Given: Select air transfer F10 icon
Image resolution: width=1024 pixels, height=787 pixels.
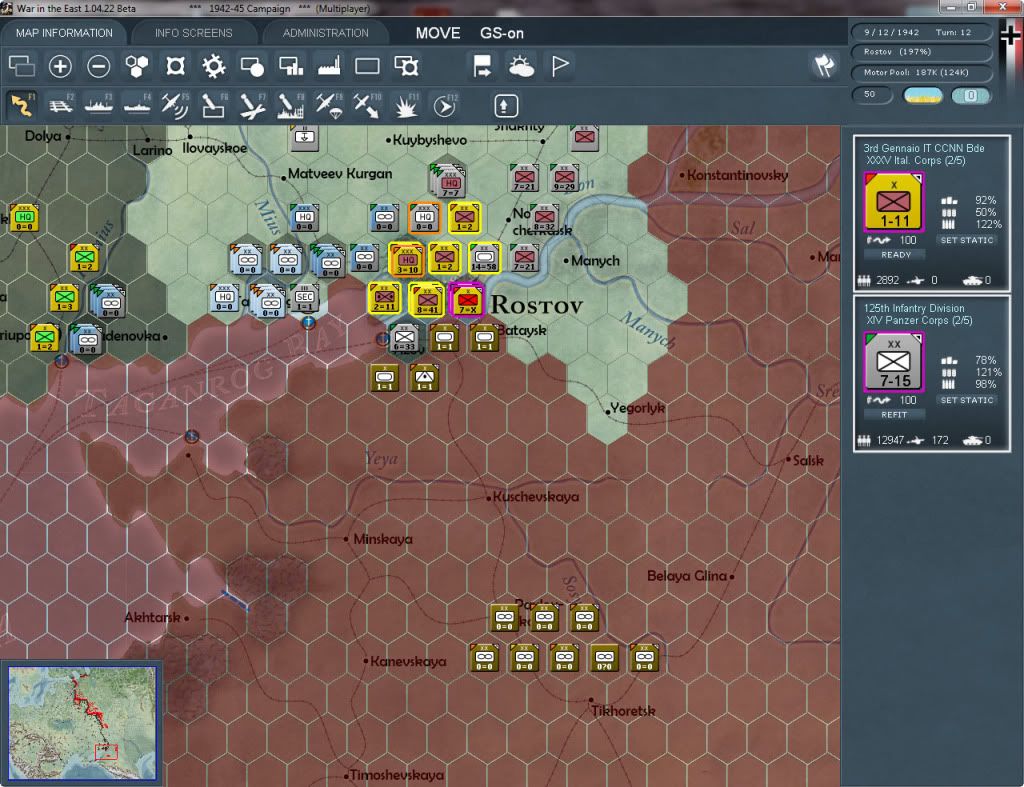Looking at the screenshot, I should tap(367, 105).
